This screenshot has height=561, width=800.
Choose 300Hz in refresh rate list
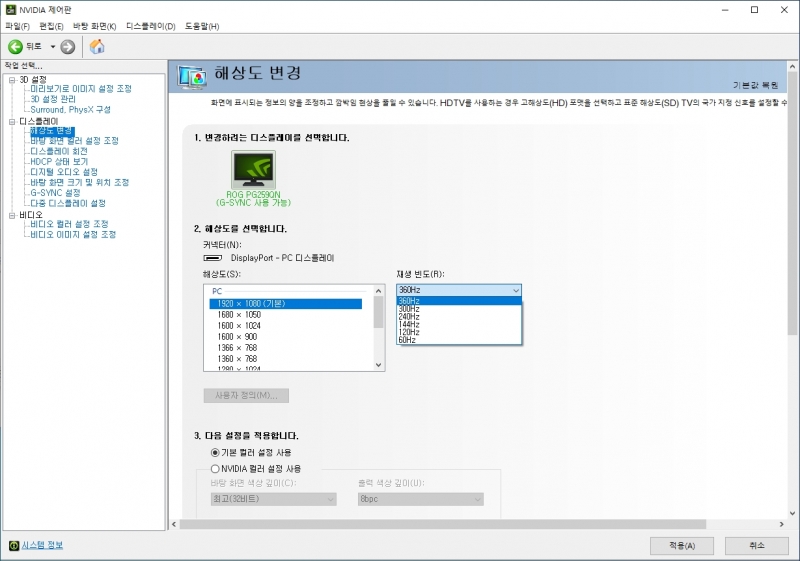pos(459,309)
